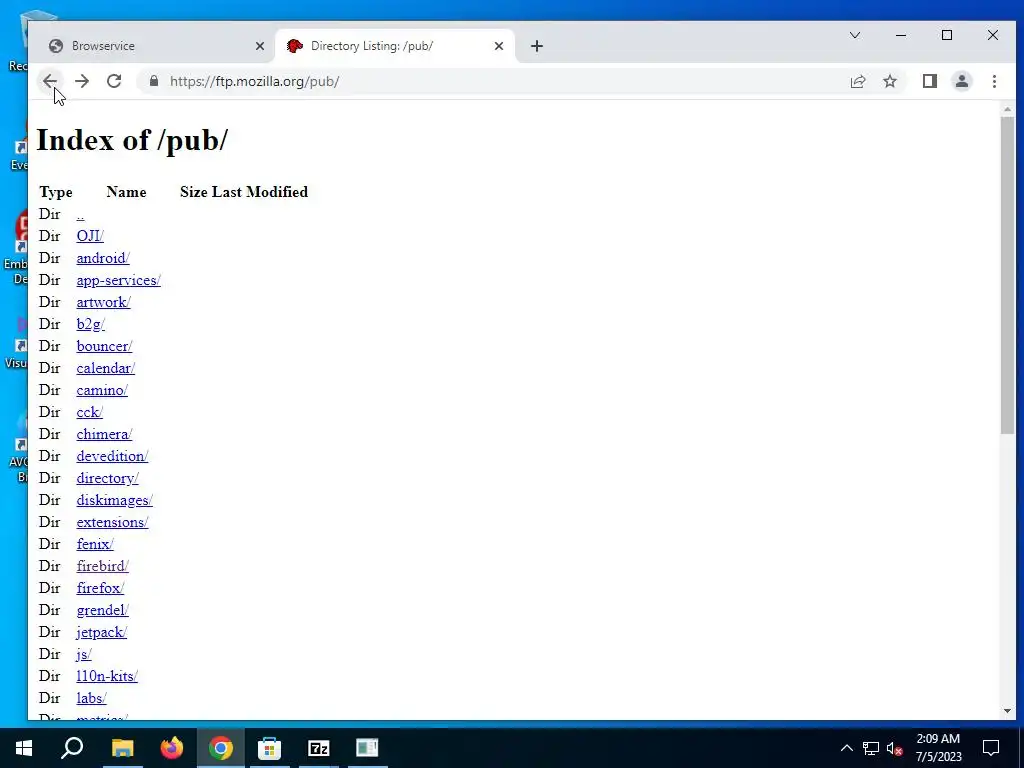Open the extensions/ directory
The height and width of the screenshot is (768, 1024).
click(x=112, y=522)
